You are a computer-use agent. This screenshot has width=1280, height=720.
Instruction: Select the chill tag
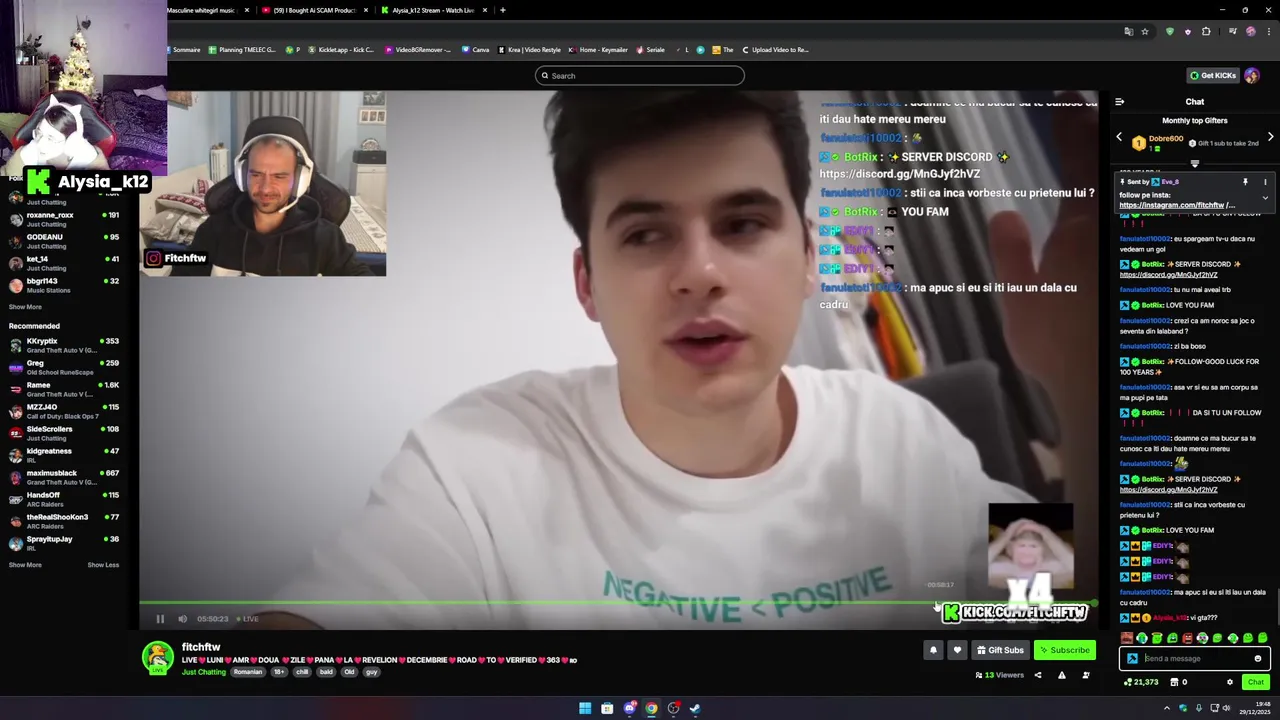303,672
